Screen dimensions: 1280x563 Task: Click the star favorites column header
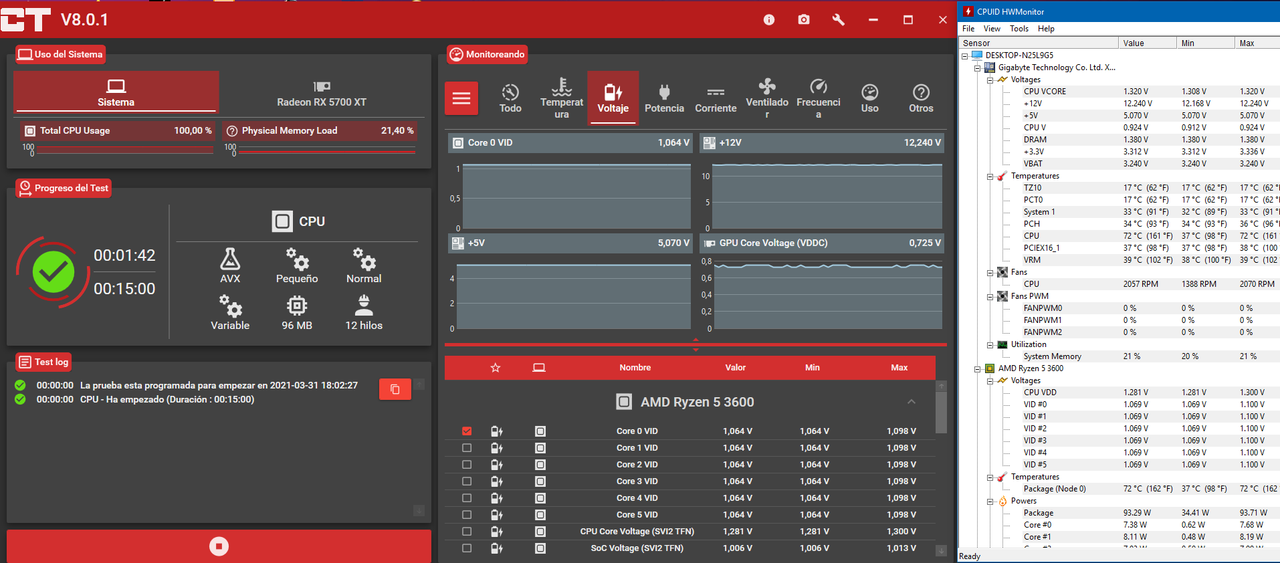click(495, 368)
